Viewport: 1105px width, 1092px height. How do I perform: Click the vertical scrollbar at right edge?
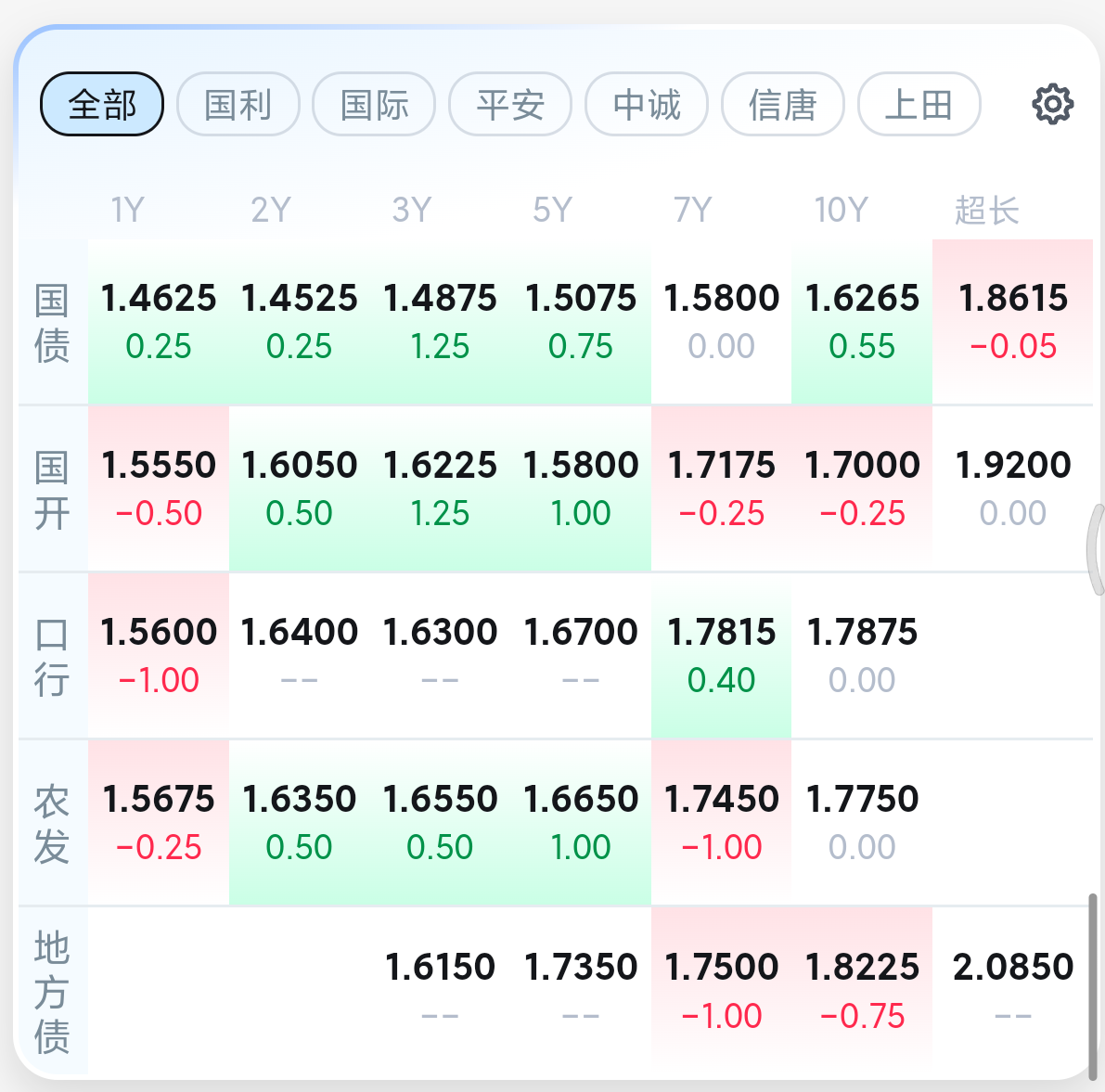(1093, 986)
